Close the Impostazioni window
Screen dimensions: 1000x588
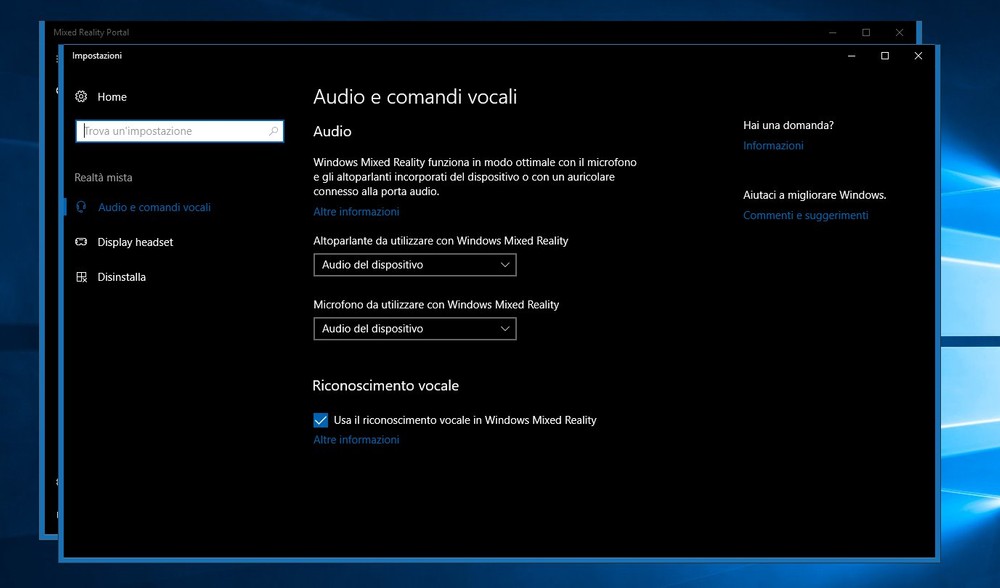tap(918, 56)
